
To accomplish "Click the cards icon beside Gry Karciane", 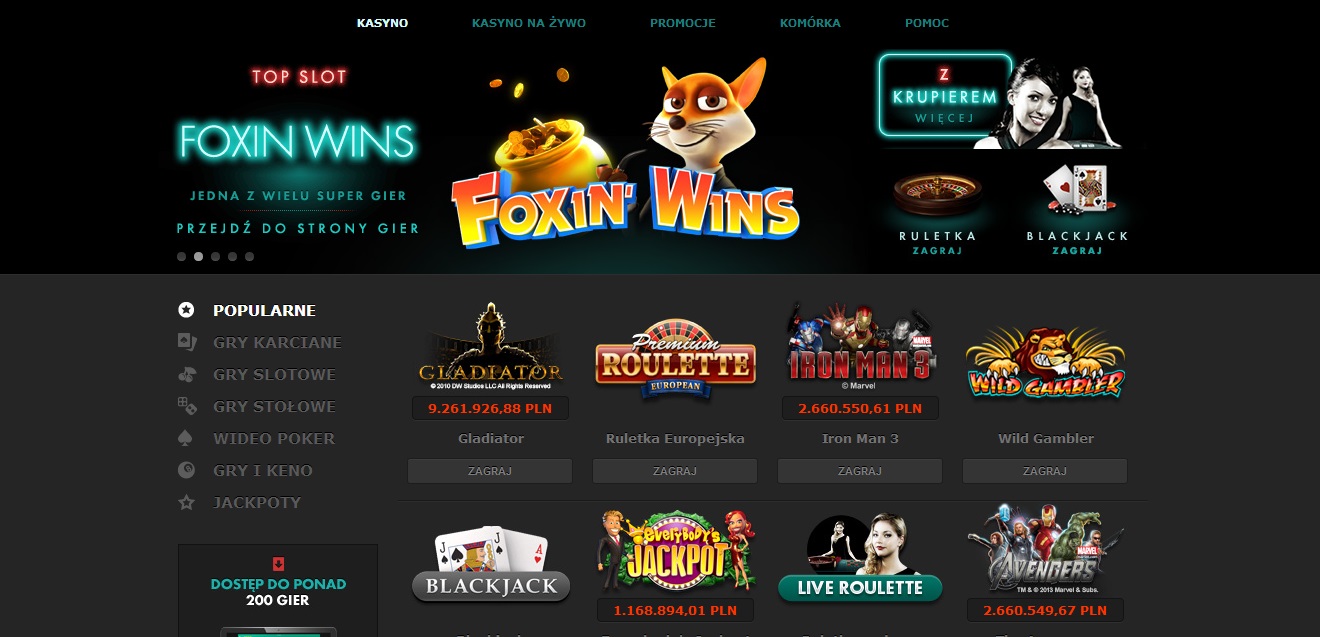I will (186, 342).
